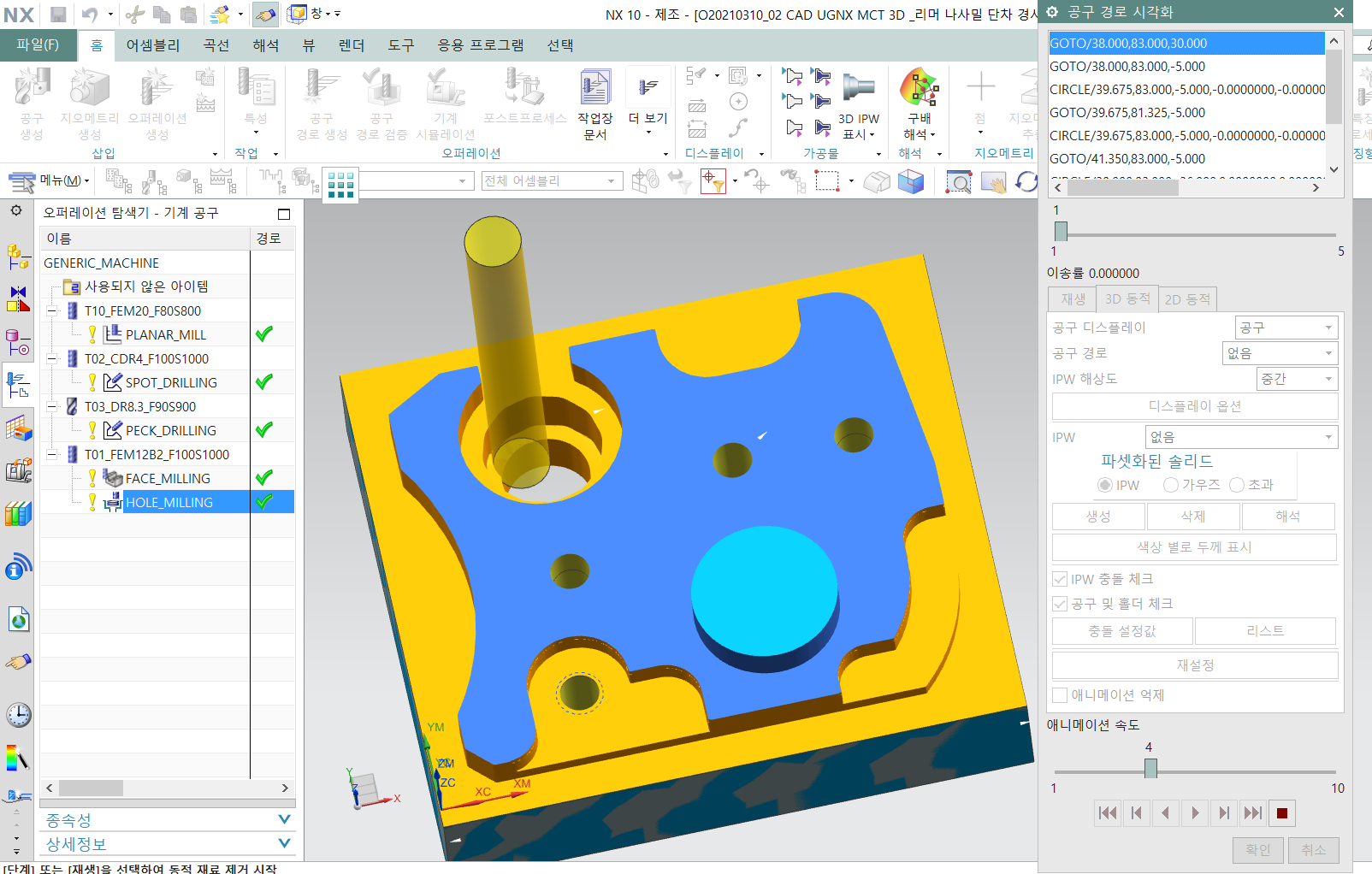Enable 애니메이션 억제 checkbox
The height and width of the screenshot is (874, 1372).
click(1060, 695)
